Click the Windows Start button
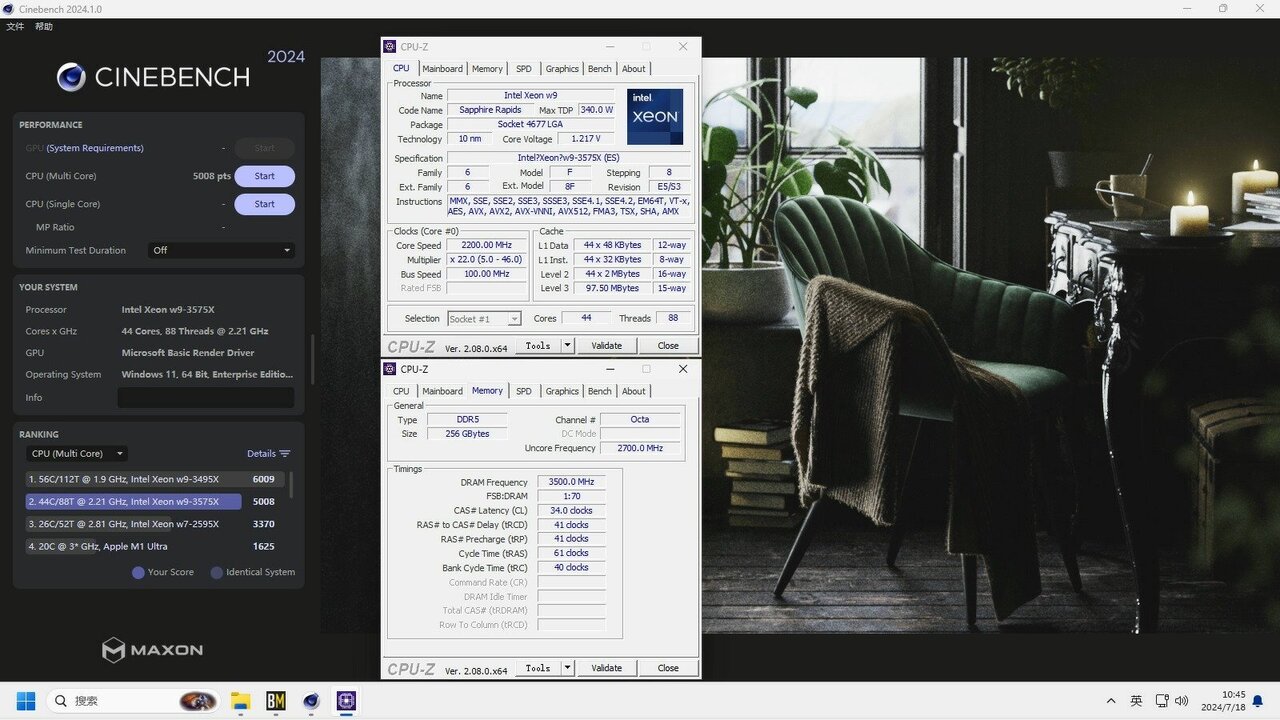 26,701
